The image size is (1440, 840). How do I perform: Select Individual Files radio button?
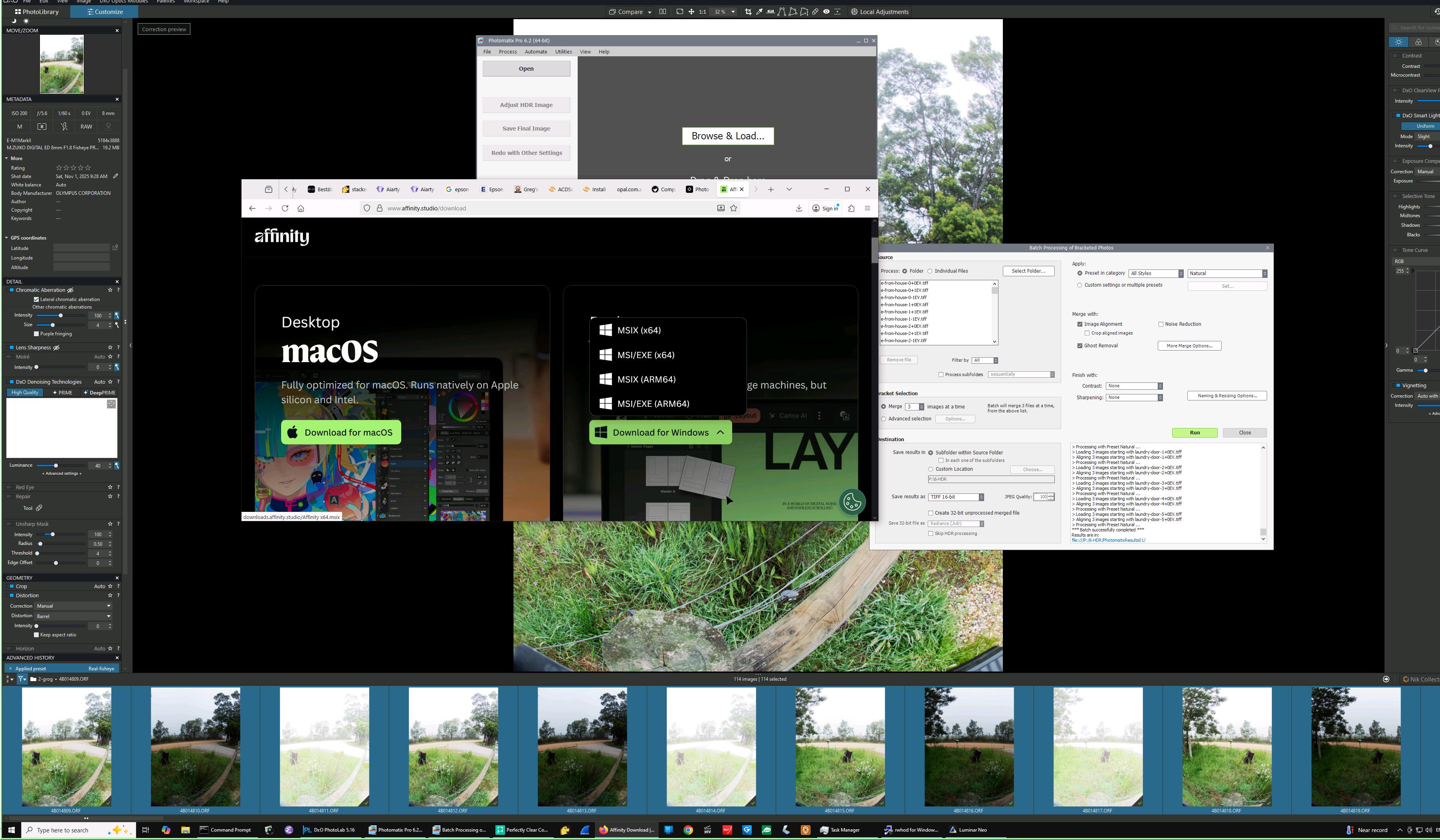(930, 271)
